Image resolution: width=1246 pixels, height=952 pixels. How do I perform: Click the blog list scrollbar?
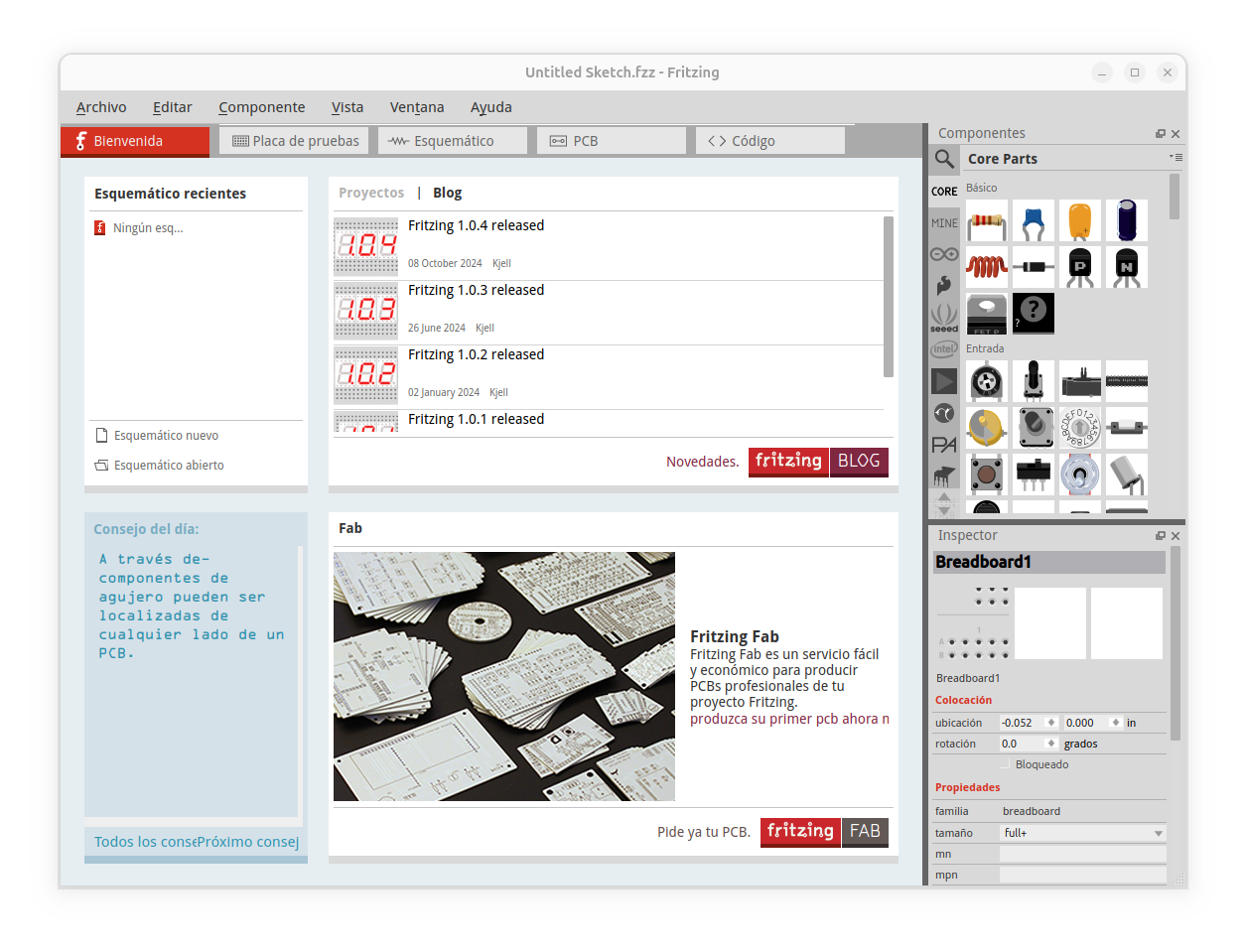point(889,297)
